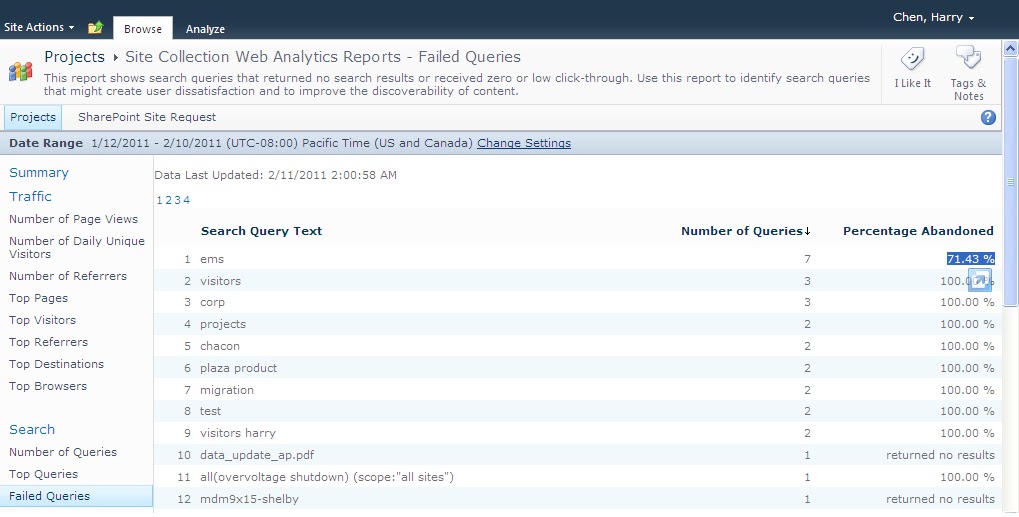Open the Top Referrers report
Image resolution: width=1019 pixels, height=517 pixels.
pyautogui.click(x=48, y=342)
